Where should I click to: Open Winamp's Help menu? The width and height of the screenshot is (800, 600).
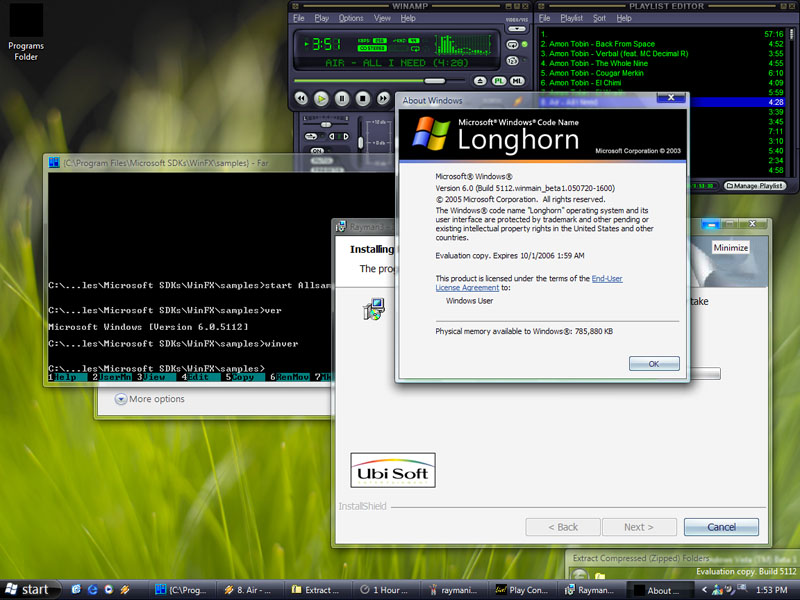[408, 18]
